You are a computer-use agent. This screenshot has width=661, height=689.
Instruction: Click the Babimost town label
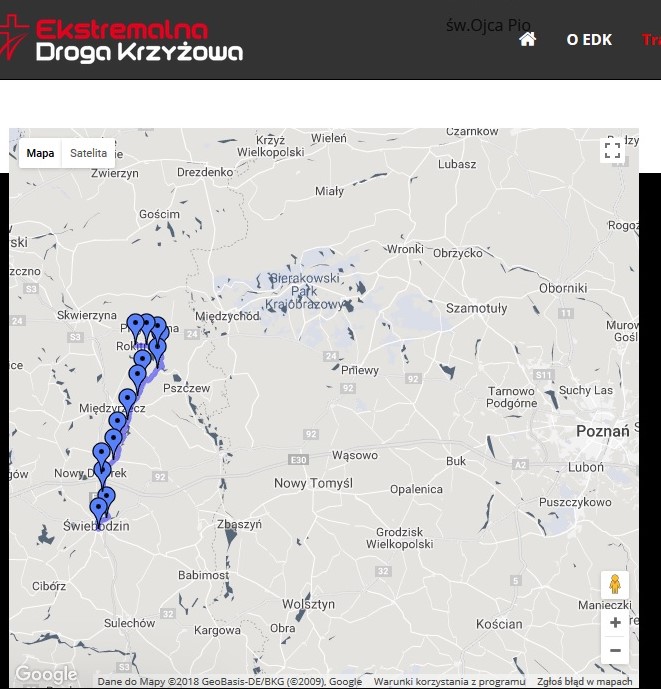click(203, 575)
